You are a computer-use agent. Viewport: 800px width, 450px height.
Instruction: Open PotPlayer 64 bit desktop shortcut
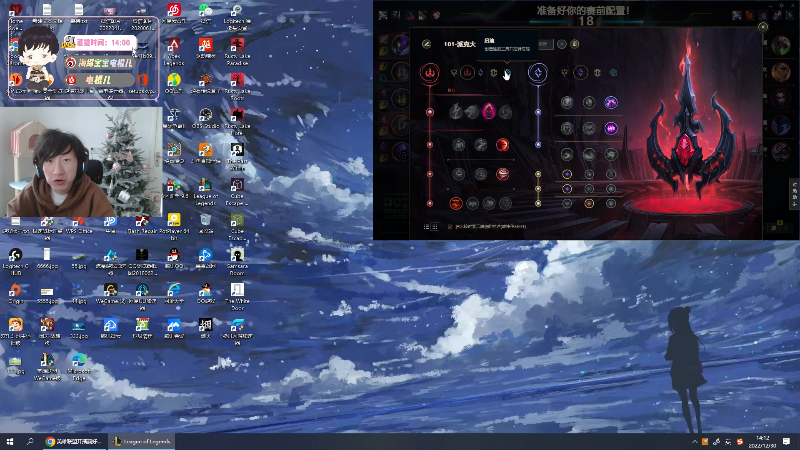pos(174,227)
